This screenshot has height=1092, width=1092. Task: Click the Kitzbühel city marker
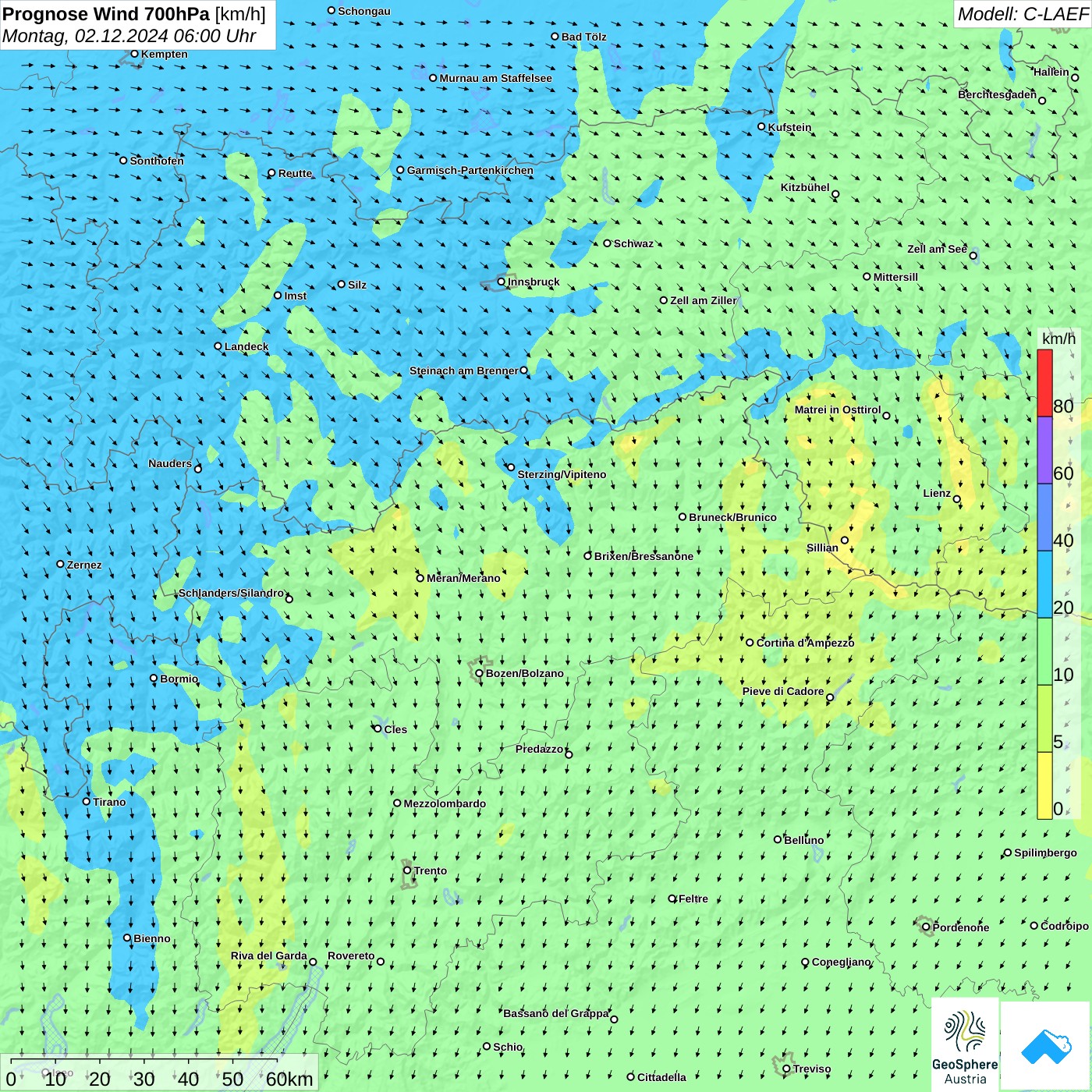coord(836,194)
